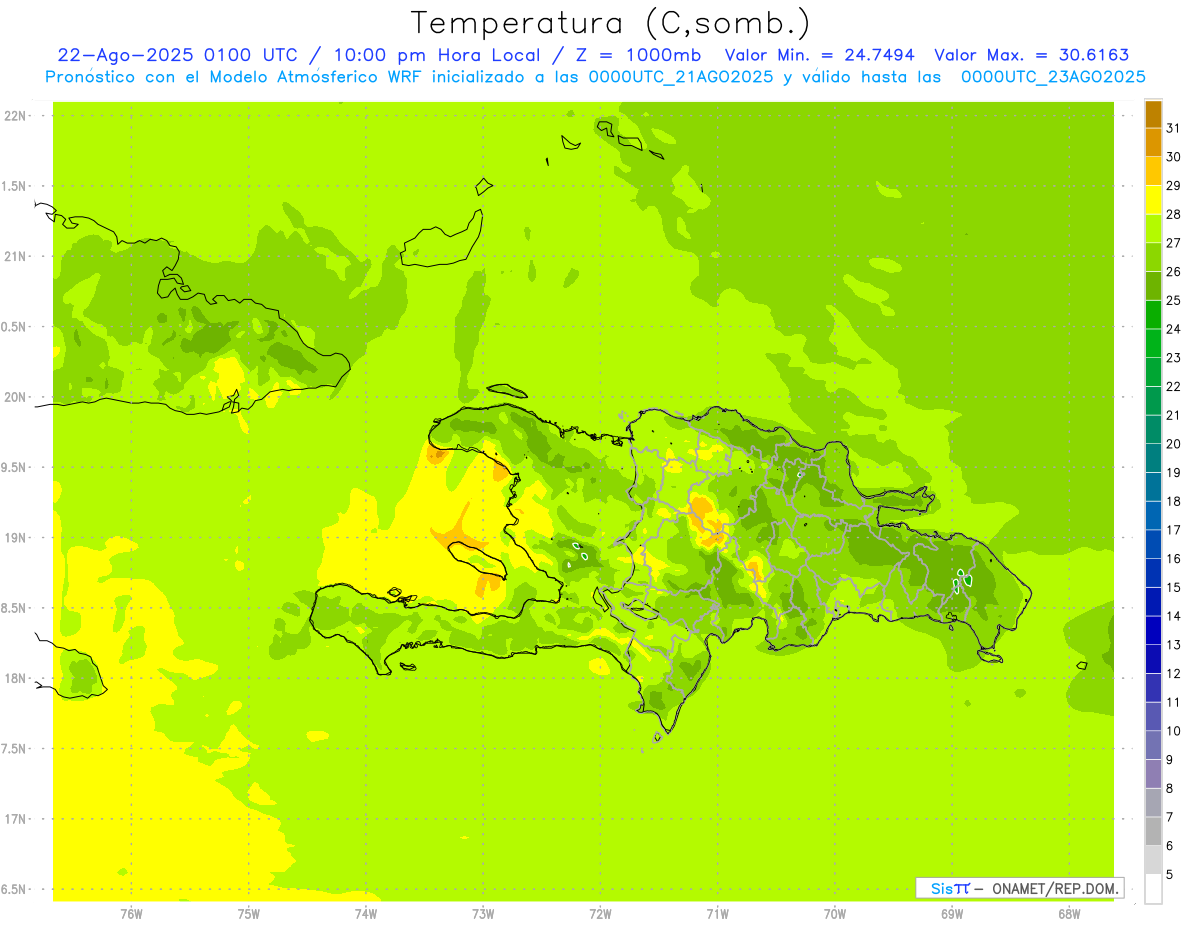Click the latitude label 22N
1200x927 pixels.
pos(15,116)
